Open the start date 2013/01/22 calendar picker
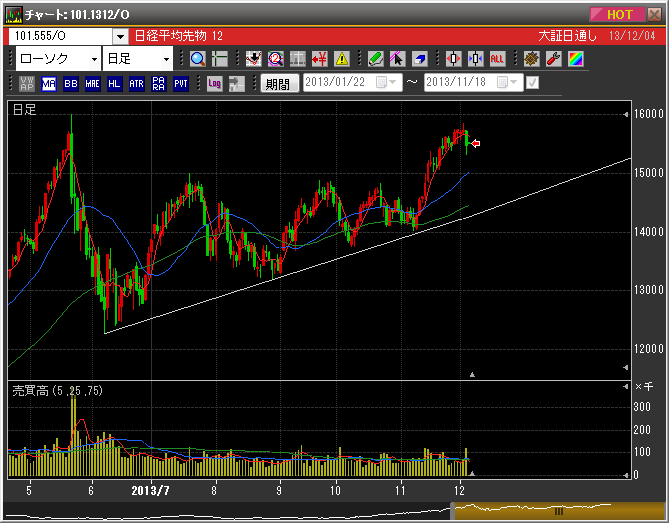Image resolution: width=669 pixels, height=523 pixels. (x=386, y=83)
